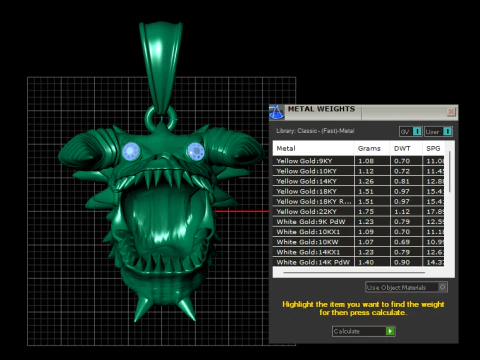Viewport: 480px width, 360px height.
Task: Toggle the GV switch
Action: (x=411, y=131)
